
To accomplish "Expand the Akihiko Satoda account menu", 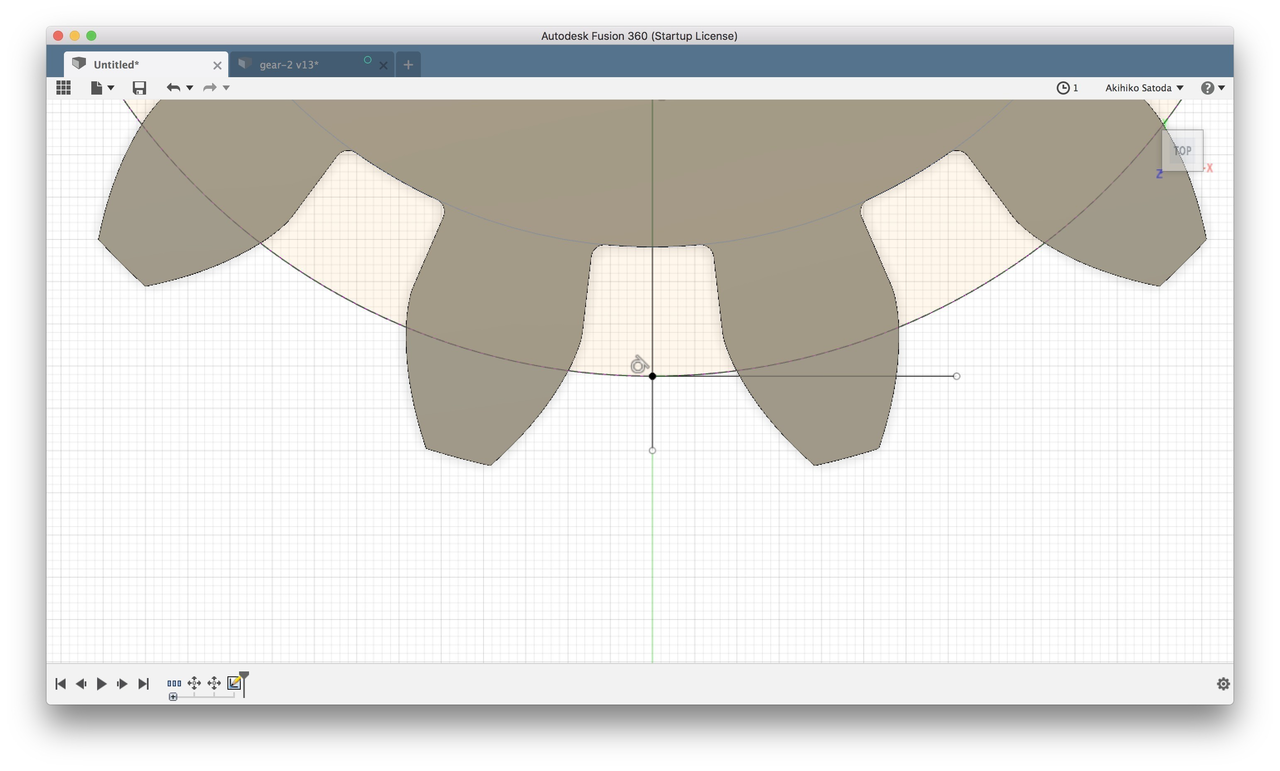I will click(1144, 88).
